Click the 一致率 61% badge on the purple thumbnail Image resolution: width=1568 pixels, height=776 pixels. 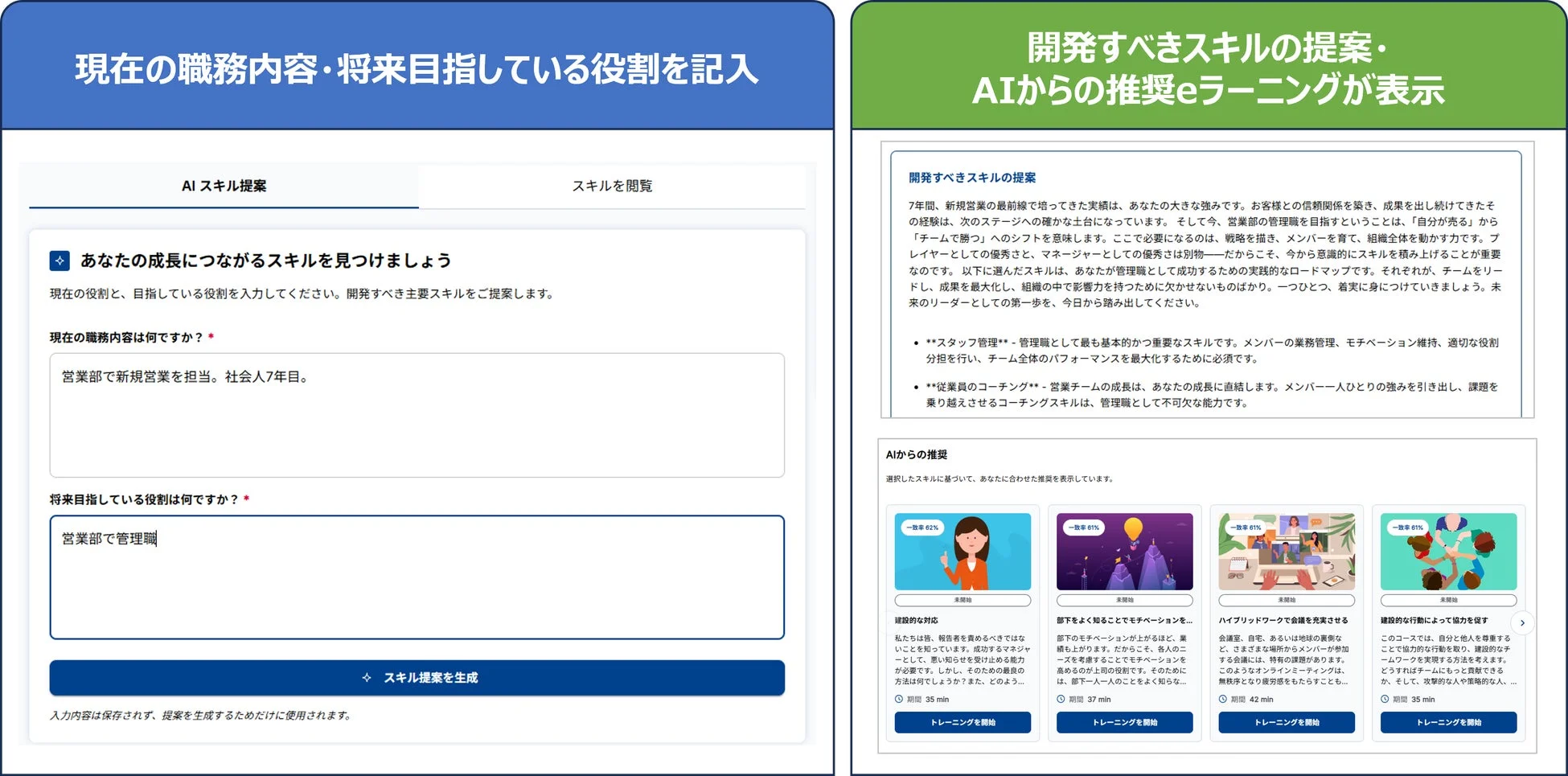pyautogui.click(x=1084, y=528)
